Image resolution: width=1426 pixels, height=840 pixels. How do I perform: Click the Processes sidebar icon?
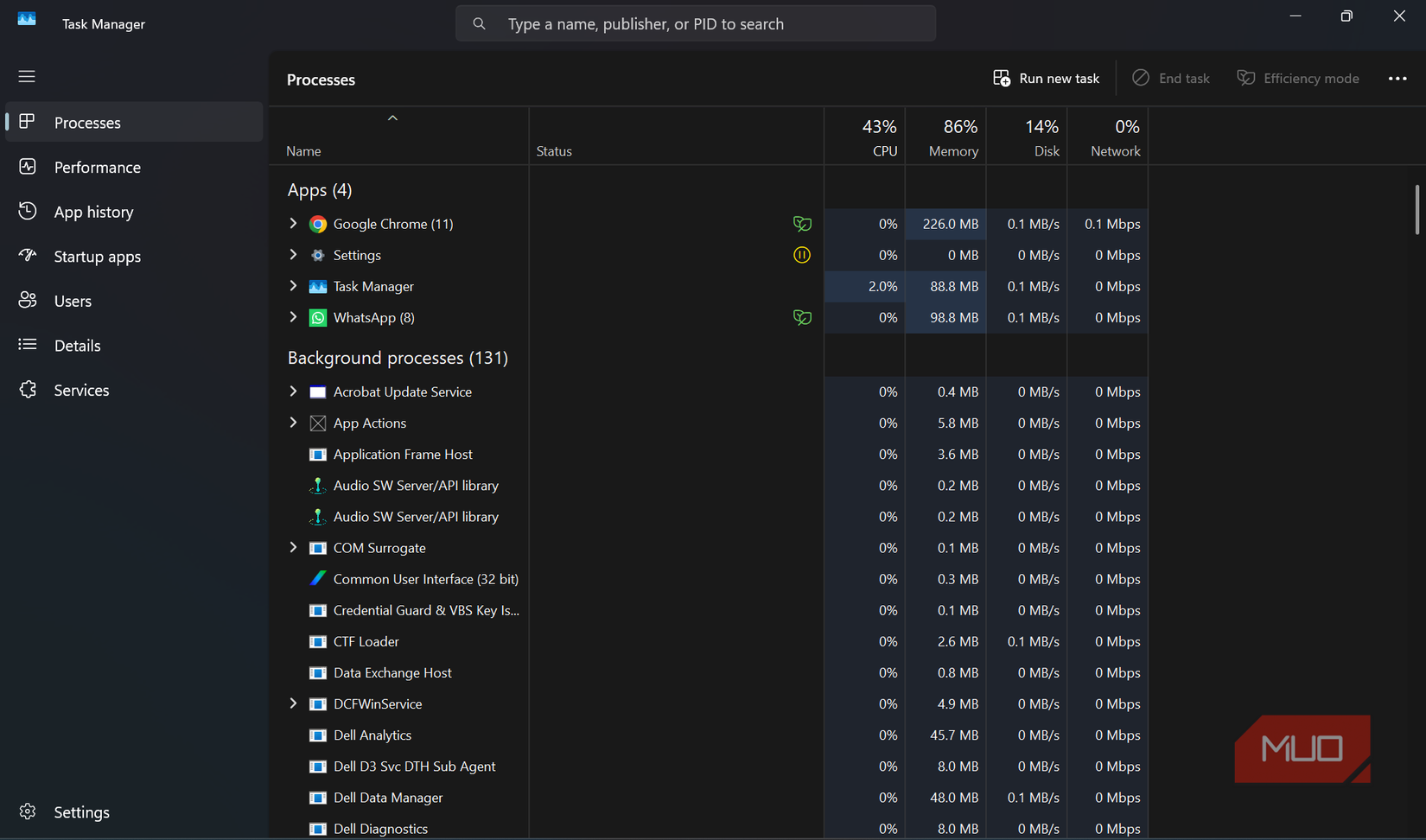[27, 122]
